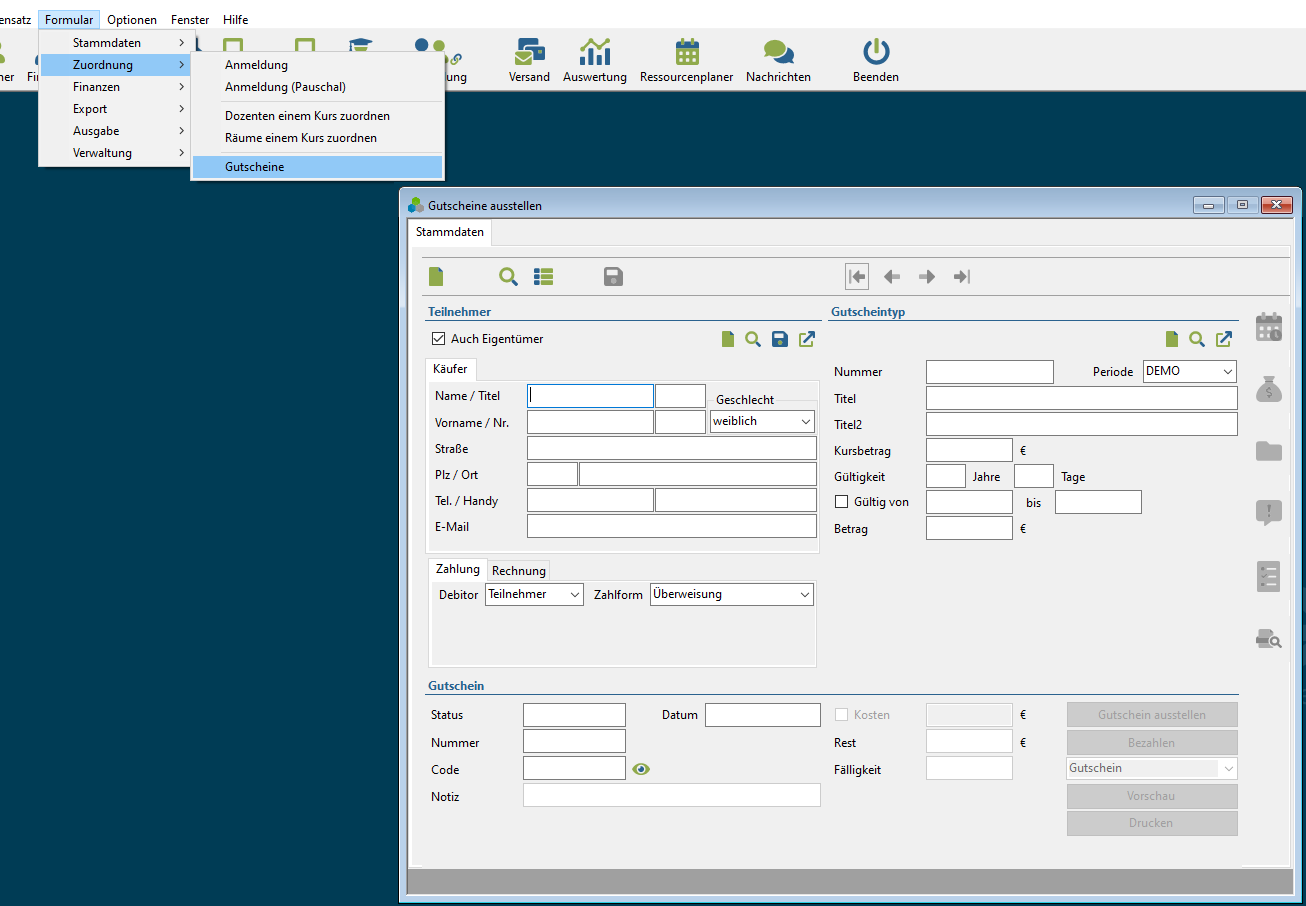
Task: Click the folder icon in right sidebar
Action: 1269,451
